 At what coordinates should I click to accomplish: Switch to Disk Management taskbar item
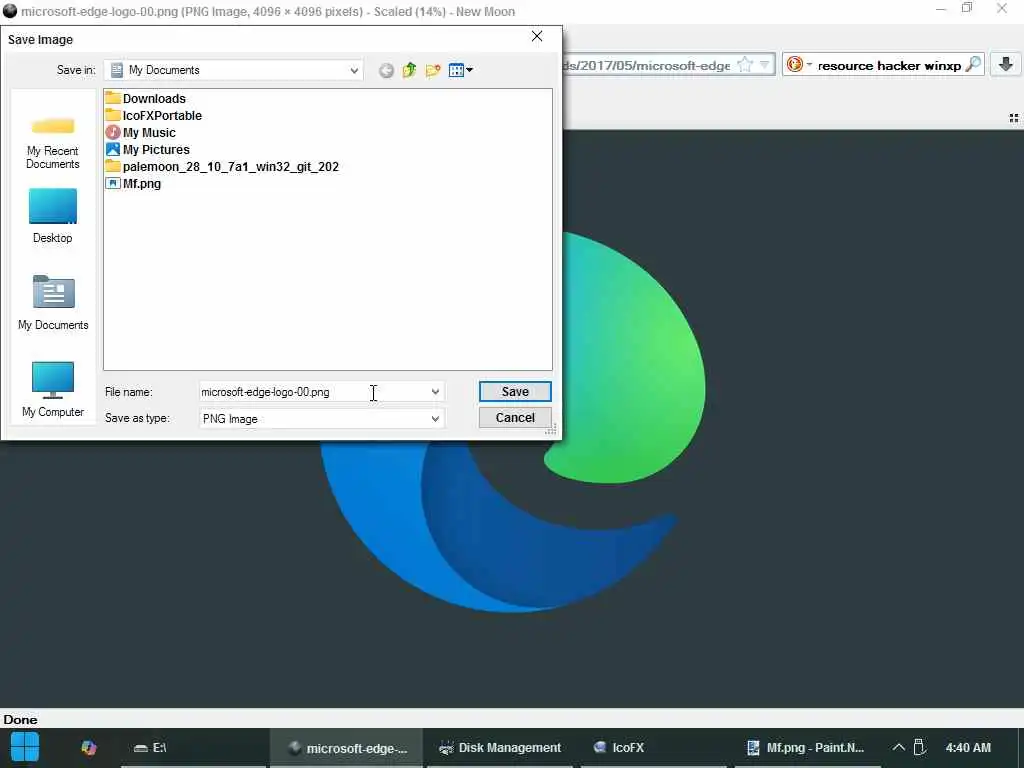point(500,748)
